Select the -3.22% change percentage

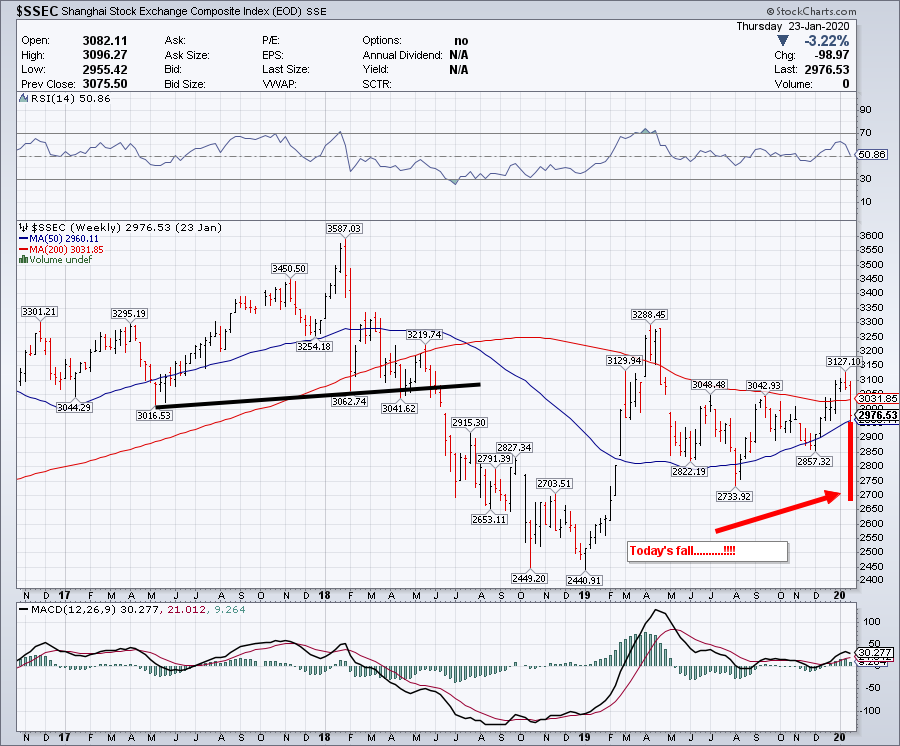[826, 41]
